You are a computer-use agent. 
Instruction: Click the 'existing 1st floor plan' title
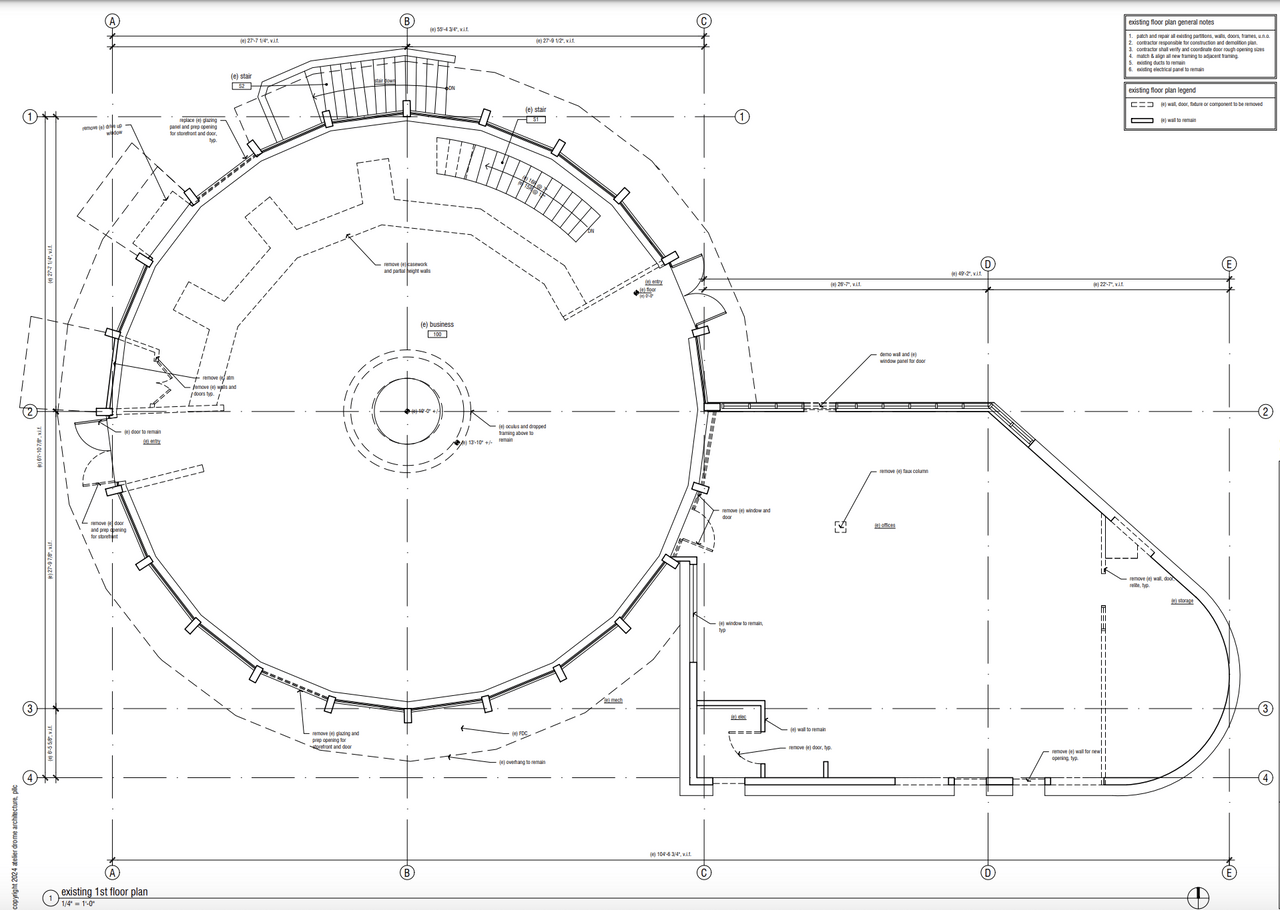104,891
